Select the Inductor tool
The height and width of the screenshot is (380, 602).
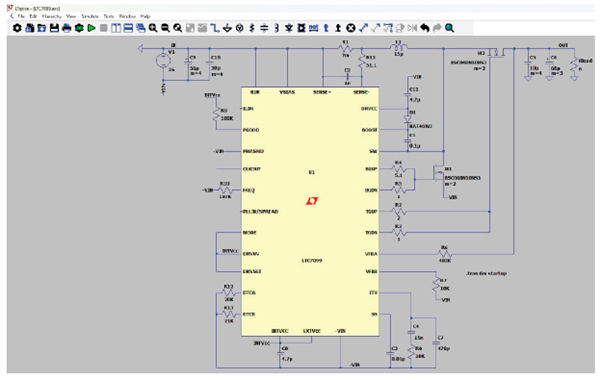pos(276,28)
